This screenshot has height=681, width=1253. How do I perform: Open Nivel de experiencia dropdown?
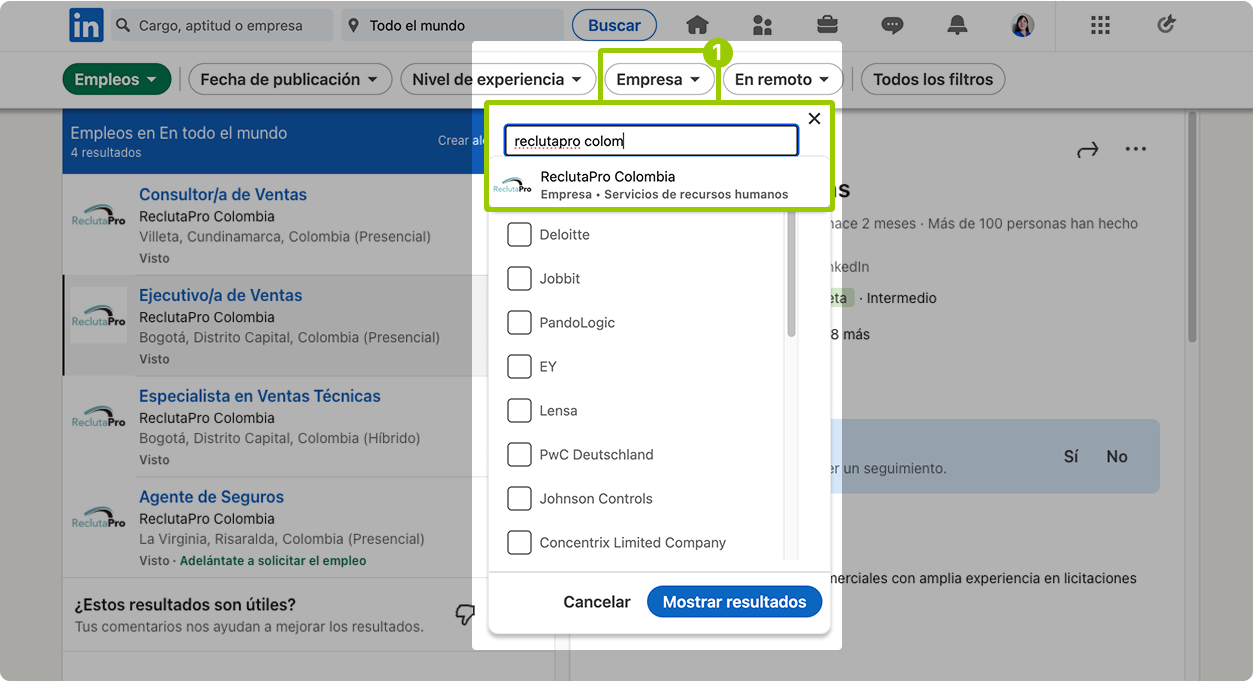pyautogui.click(x=496, y=80)
